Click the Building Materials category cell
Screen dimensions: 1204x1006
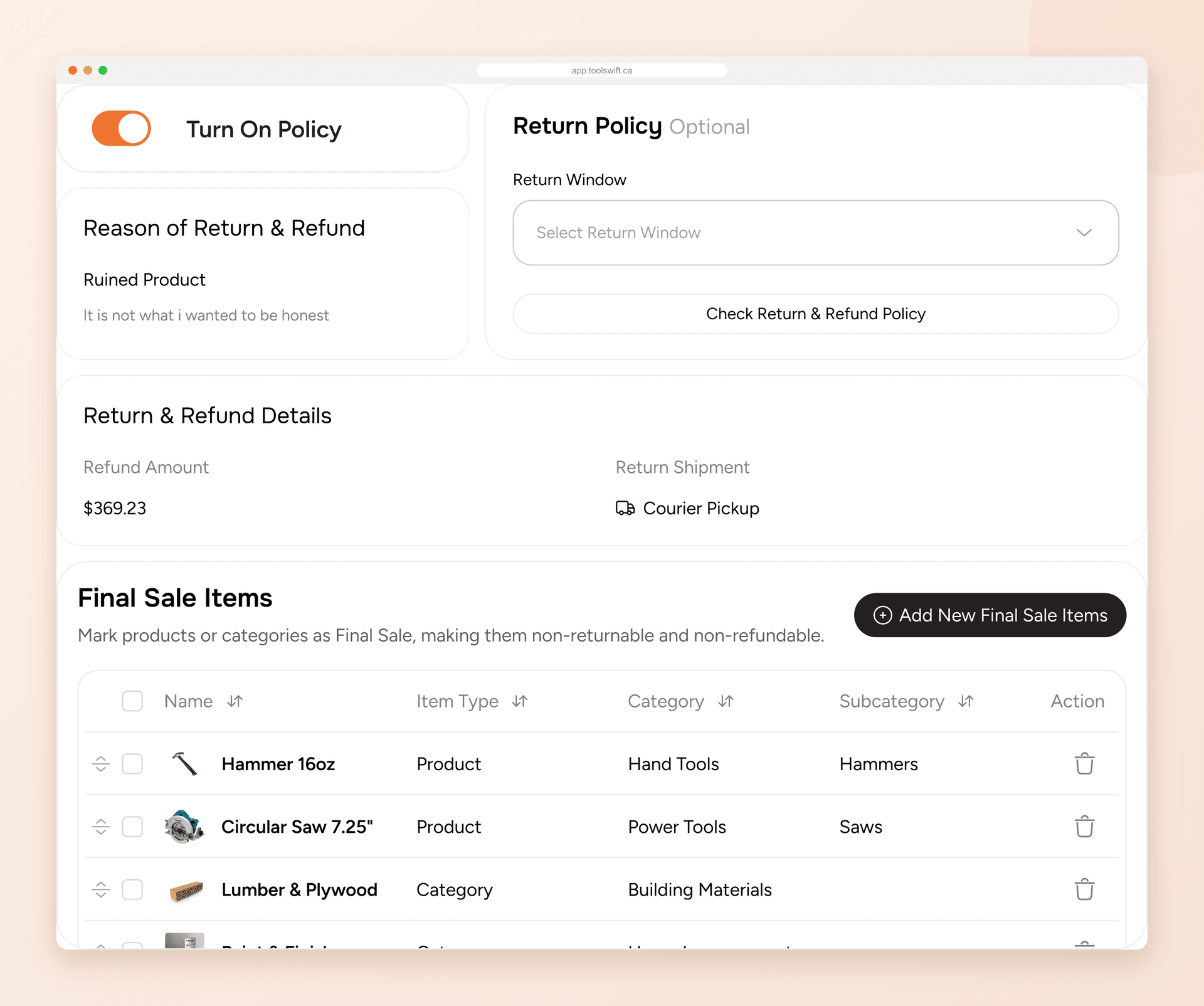[x=700, y=889]
